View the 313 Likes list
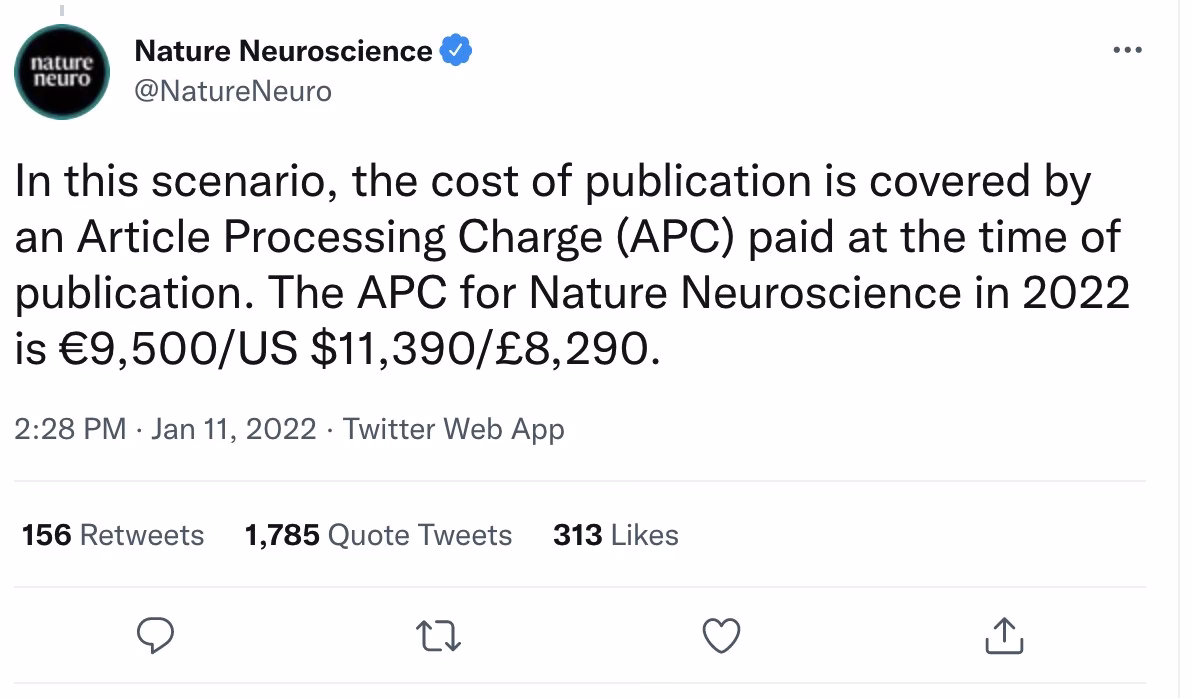 point(616,534)
